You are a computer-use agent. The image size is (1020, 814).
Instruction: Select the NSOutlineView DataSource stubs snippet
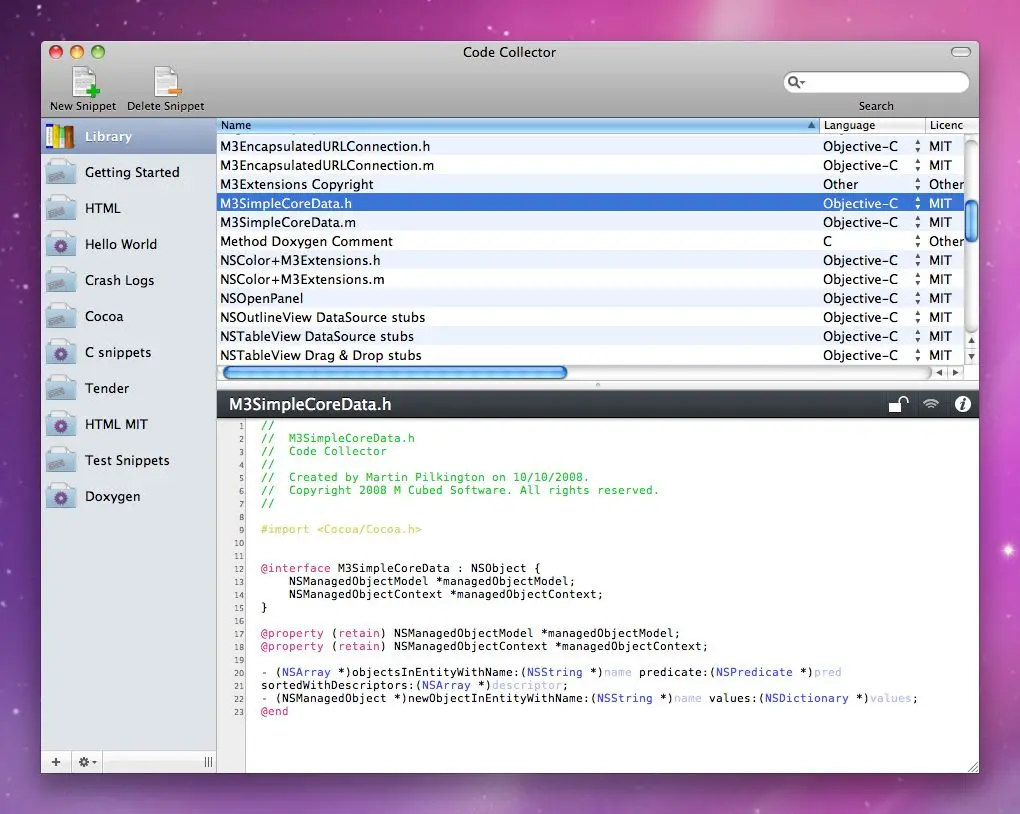point(590,318)
